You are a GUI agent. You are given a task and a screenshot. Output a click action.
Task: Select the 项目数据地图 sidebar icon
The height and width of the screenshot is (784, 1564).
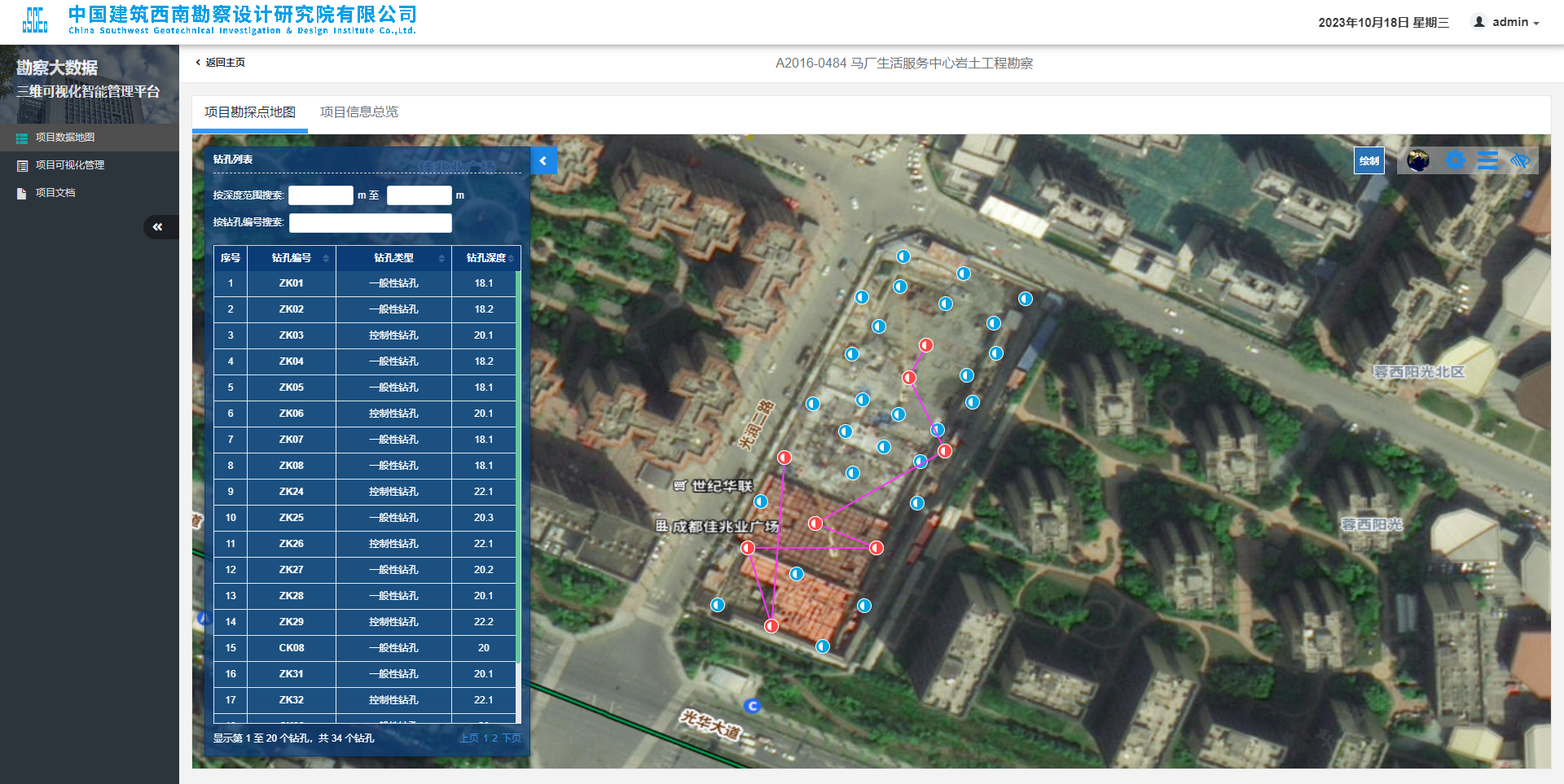pos(22,138)
